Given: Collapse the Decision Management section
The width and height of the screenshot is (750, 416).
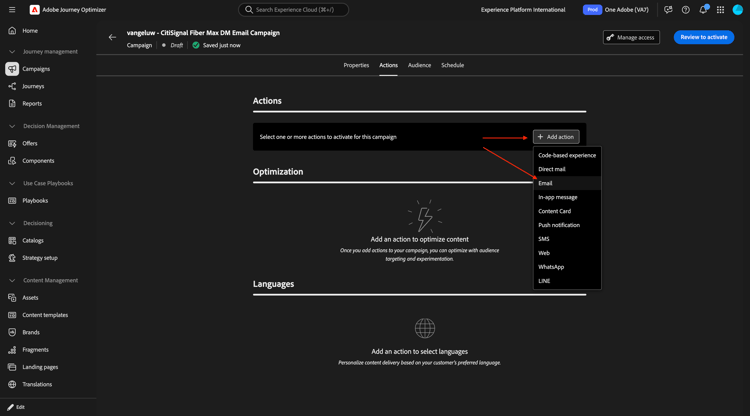Looking at the screenshot, I should (12, 126).
